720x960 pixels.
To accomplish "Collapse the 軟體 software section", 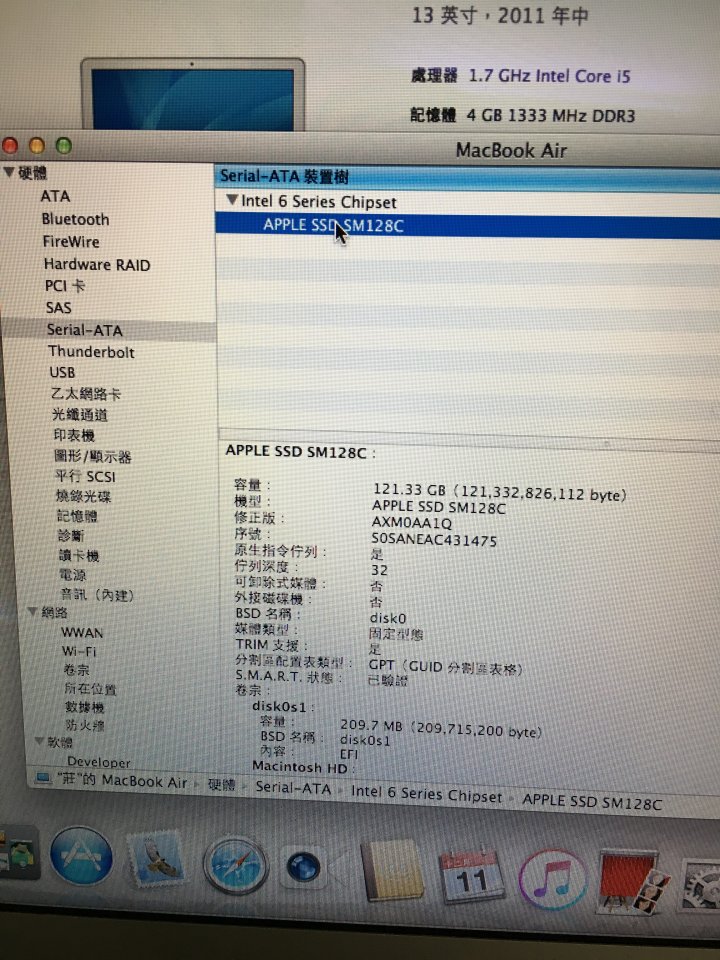I will coord(40,741).
